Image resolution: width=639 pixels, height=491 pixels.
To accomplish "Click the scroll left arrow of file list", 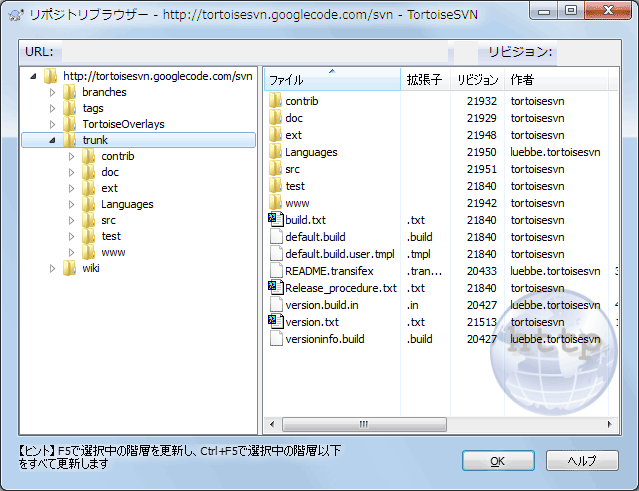I will [272, 424].
